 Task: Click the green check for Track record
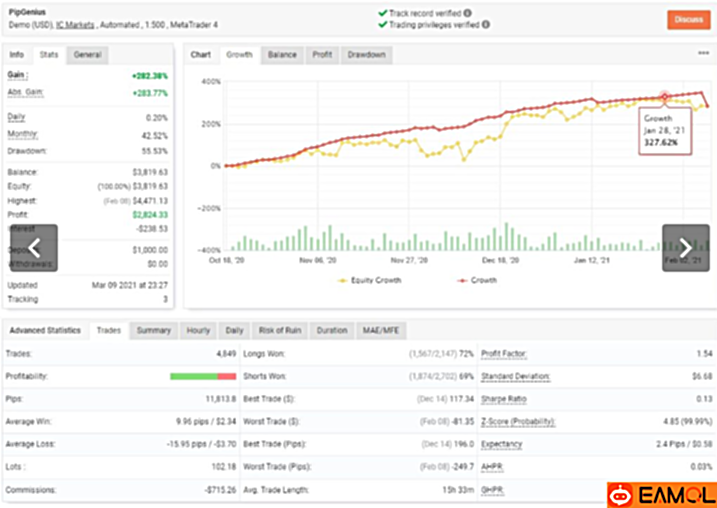383,14
